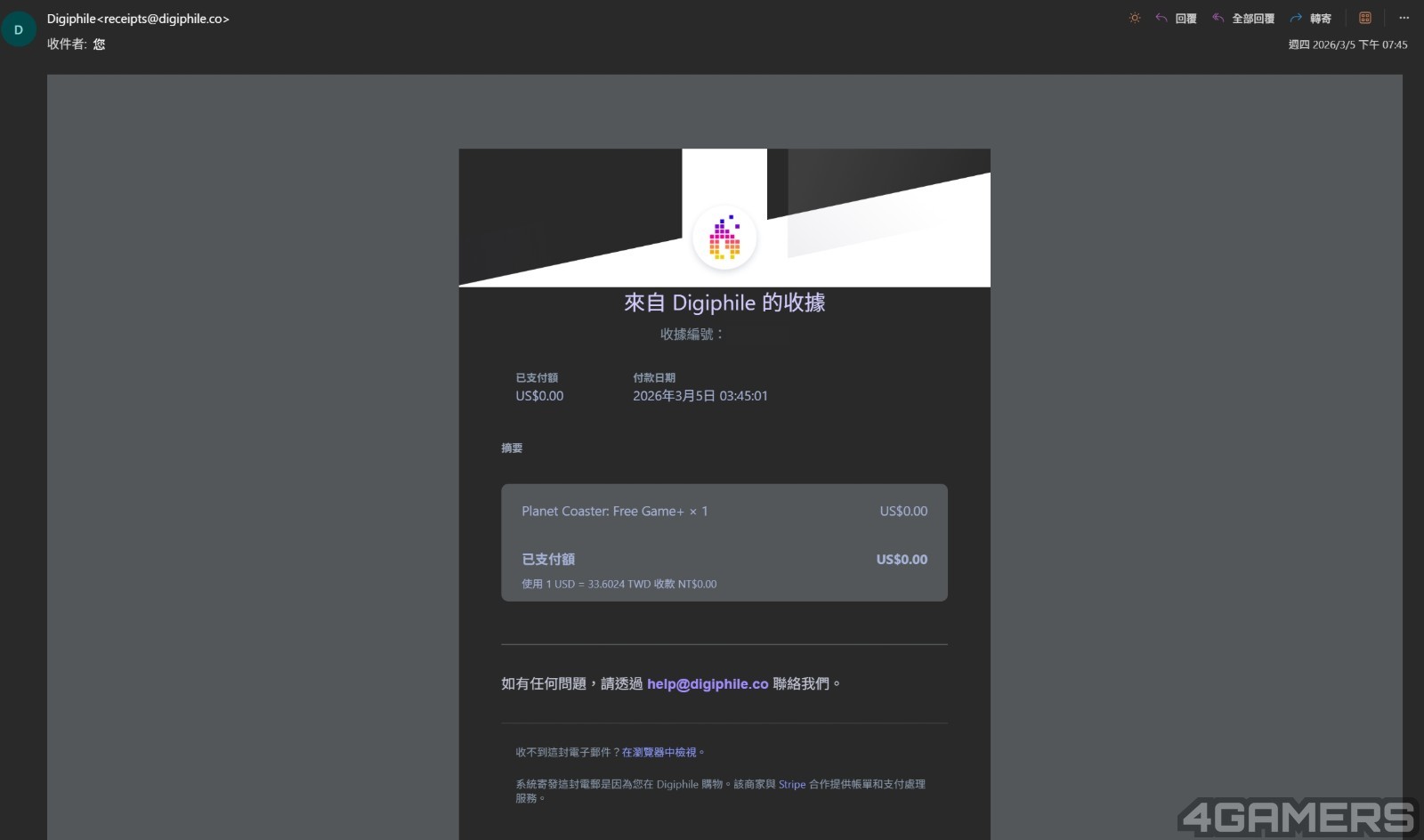Open the three-dot more actions menu

tap(1404, 18)
